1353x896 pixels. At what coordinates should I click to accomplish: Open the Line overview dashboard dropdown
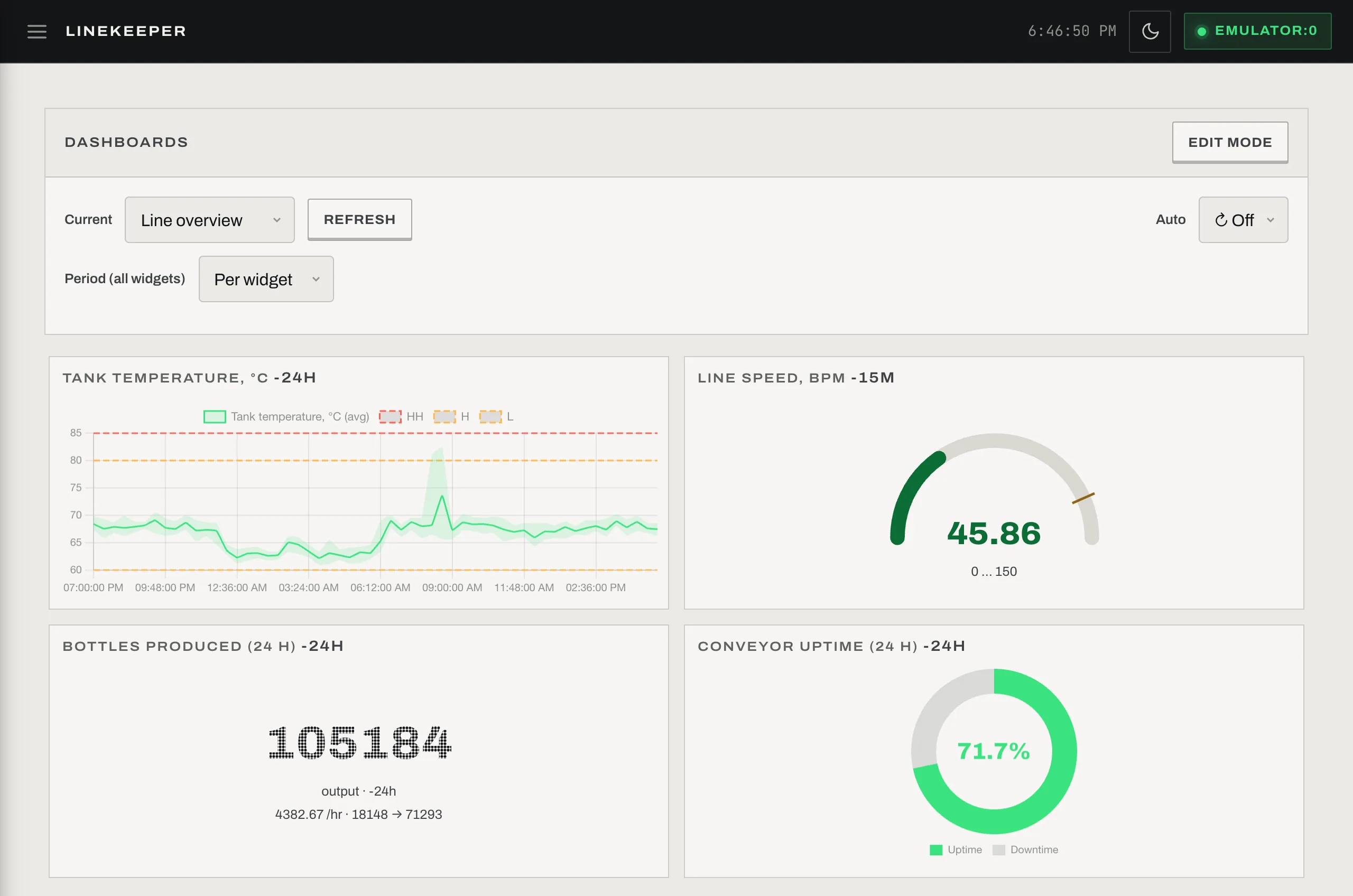pos(210,220)
